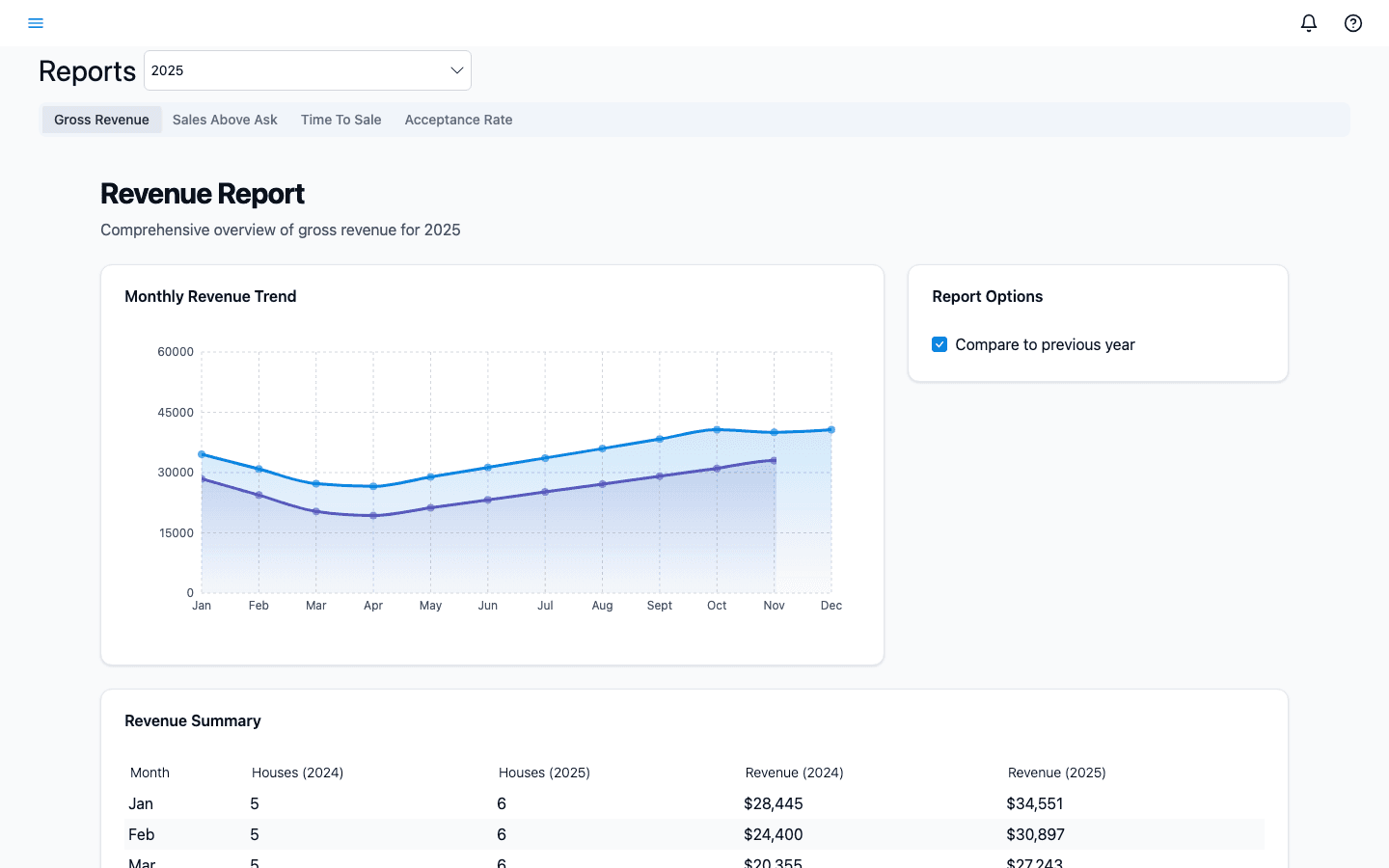Click the Report Options panel title

(987, 296)
